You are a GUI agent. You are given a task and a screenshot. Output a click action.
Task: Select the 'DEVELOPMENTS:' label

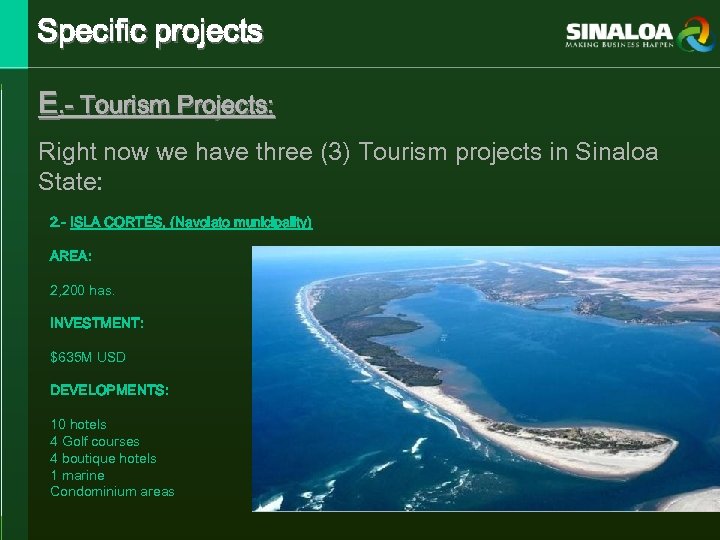[109, 390]
